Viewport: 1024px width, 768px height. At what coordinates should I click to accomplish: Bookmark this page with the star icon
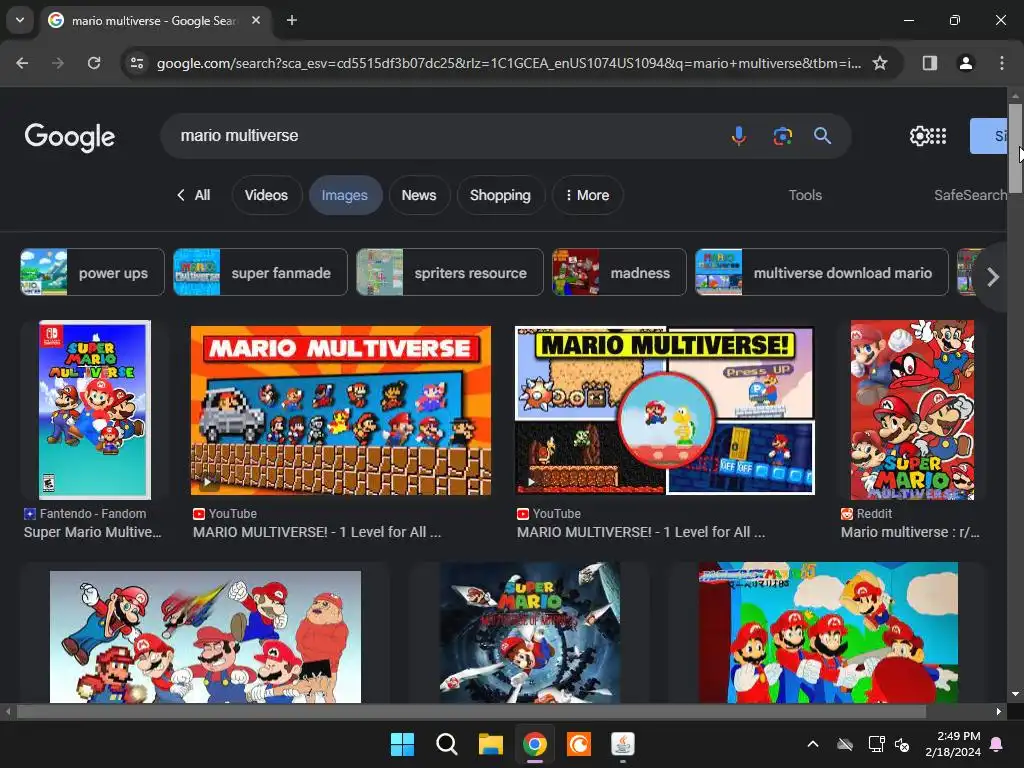click(880, 63)
